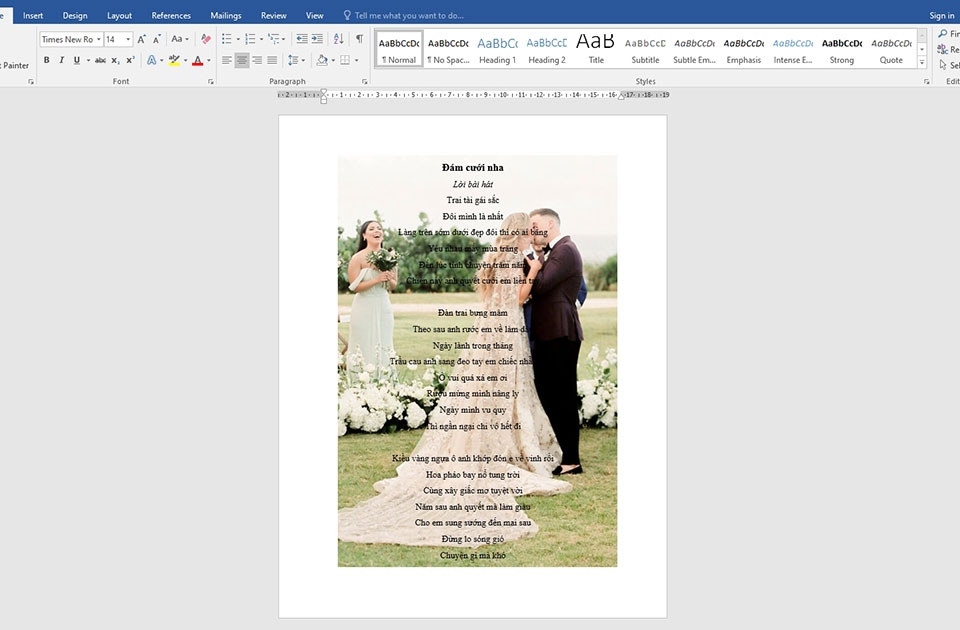Viewport: 960px width, 630px height.
Task: Open the font size dropdown
Action: [128, 38]
